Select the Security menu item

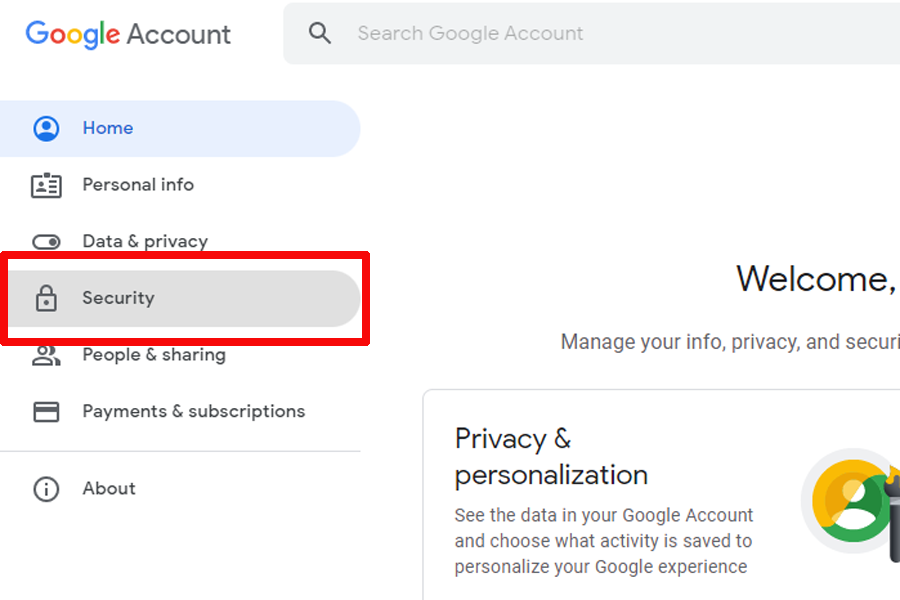coord(118,298)
